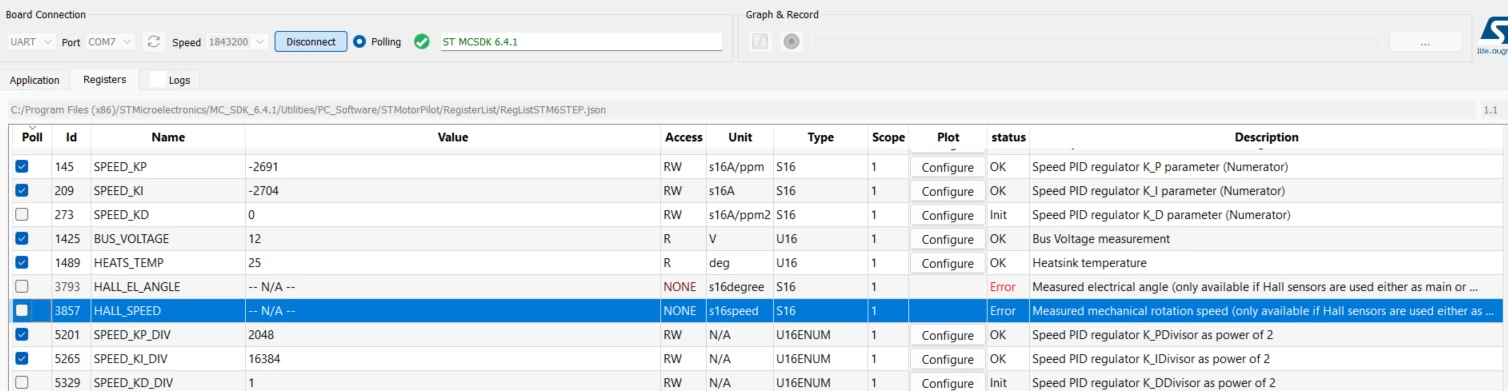Click the Description column header
This screenshot has width=1508, height=391.
pos(1266,137)
